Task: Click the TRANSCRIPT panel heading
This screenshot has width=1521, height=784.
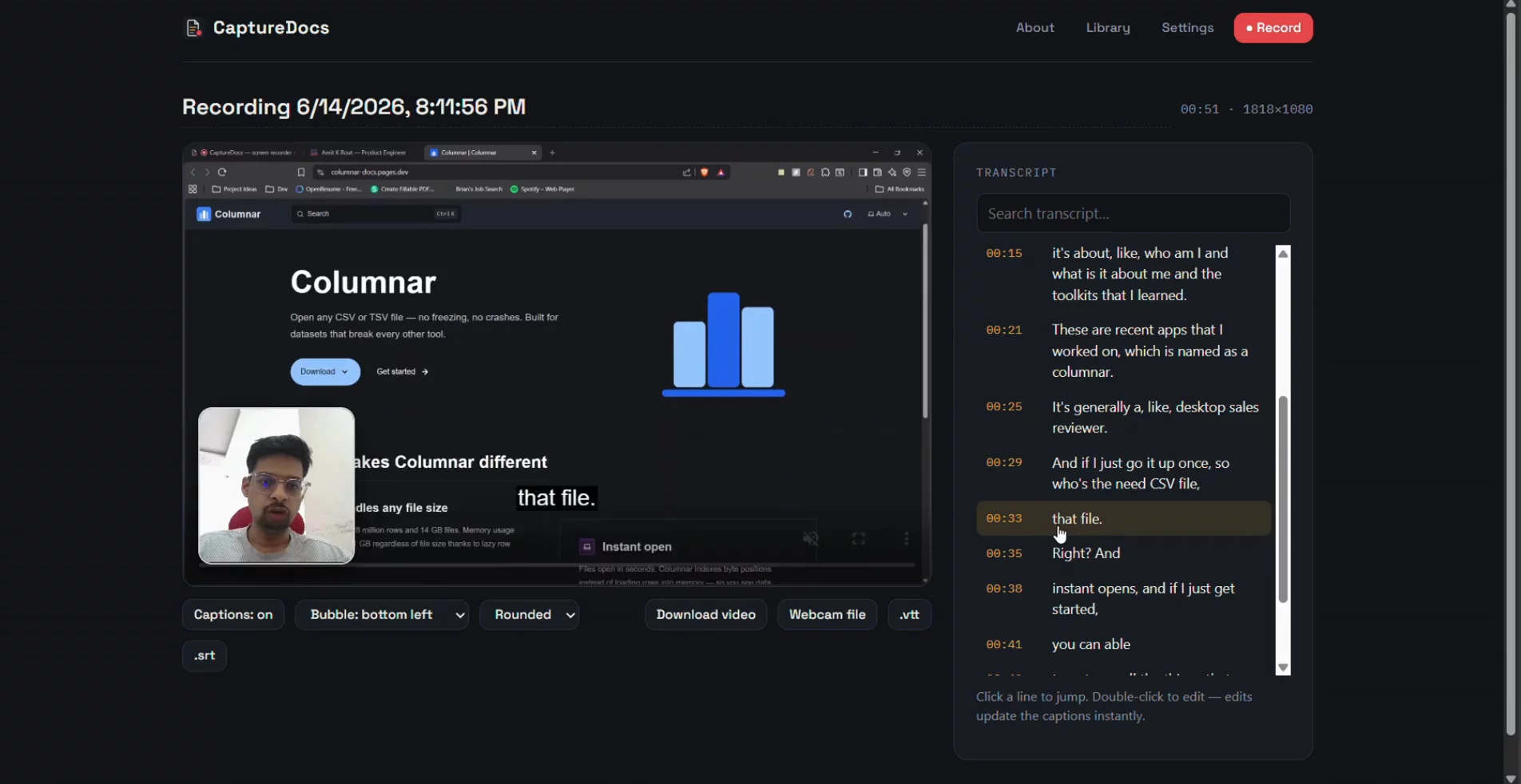Action: (1016, 172)
